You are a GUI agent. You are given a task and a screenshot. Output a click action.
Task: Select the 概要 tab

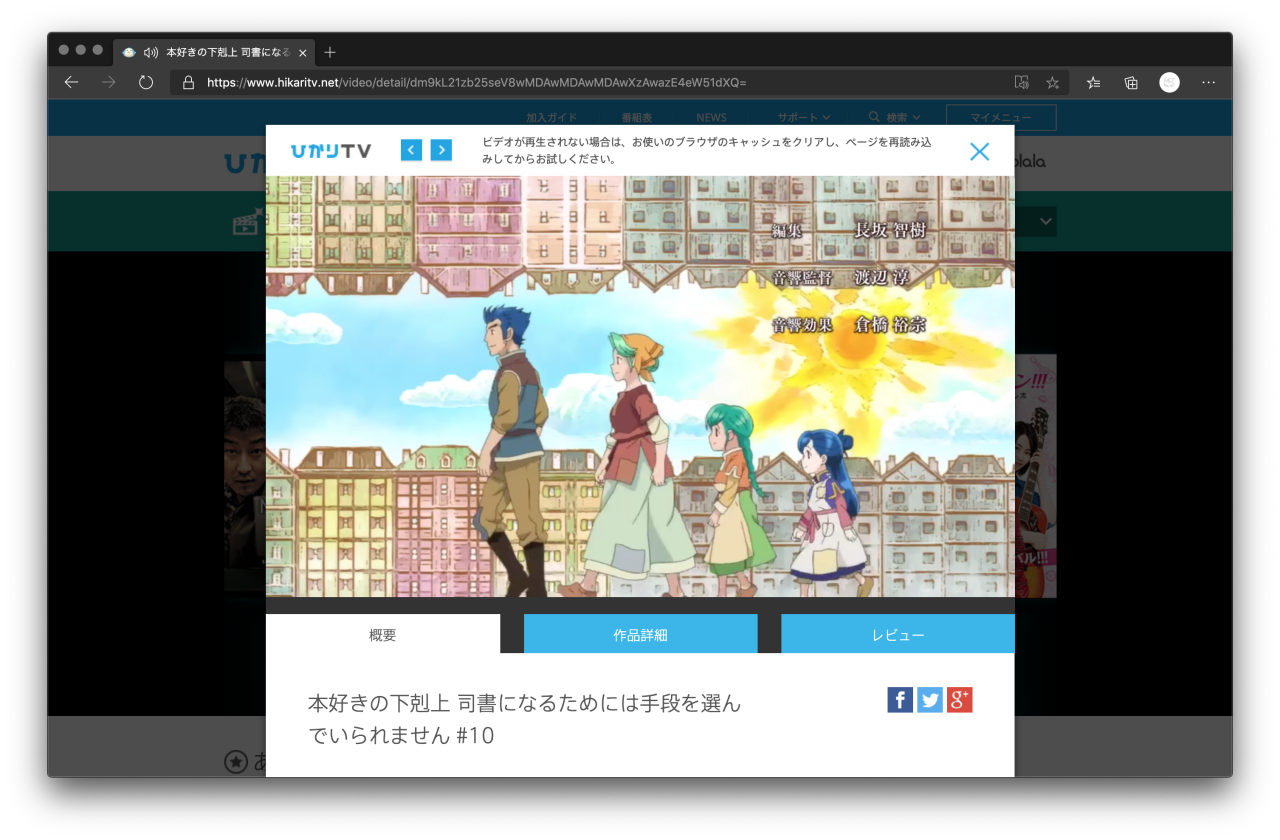tap(383, 634)
